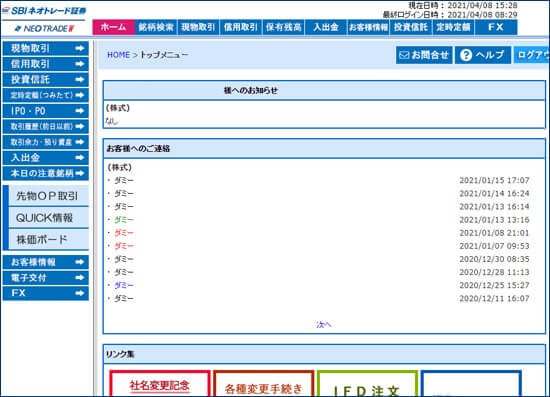Open sidebar 入出金 menu
Viewport: 550px width, 397px height.
coord(45,157)
